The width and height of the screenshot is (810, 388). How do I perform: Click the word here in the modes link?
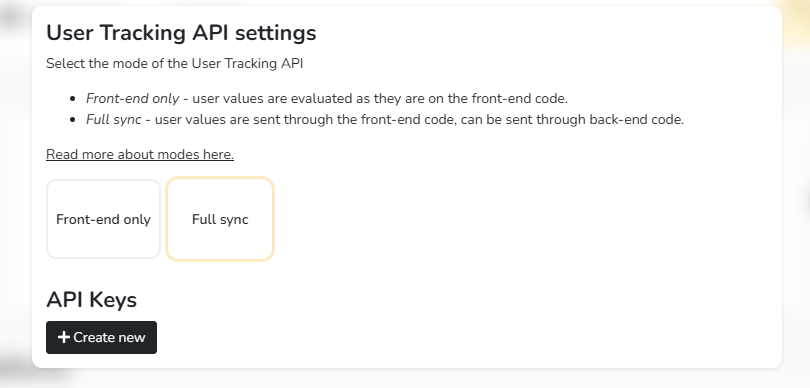(221, 154)
